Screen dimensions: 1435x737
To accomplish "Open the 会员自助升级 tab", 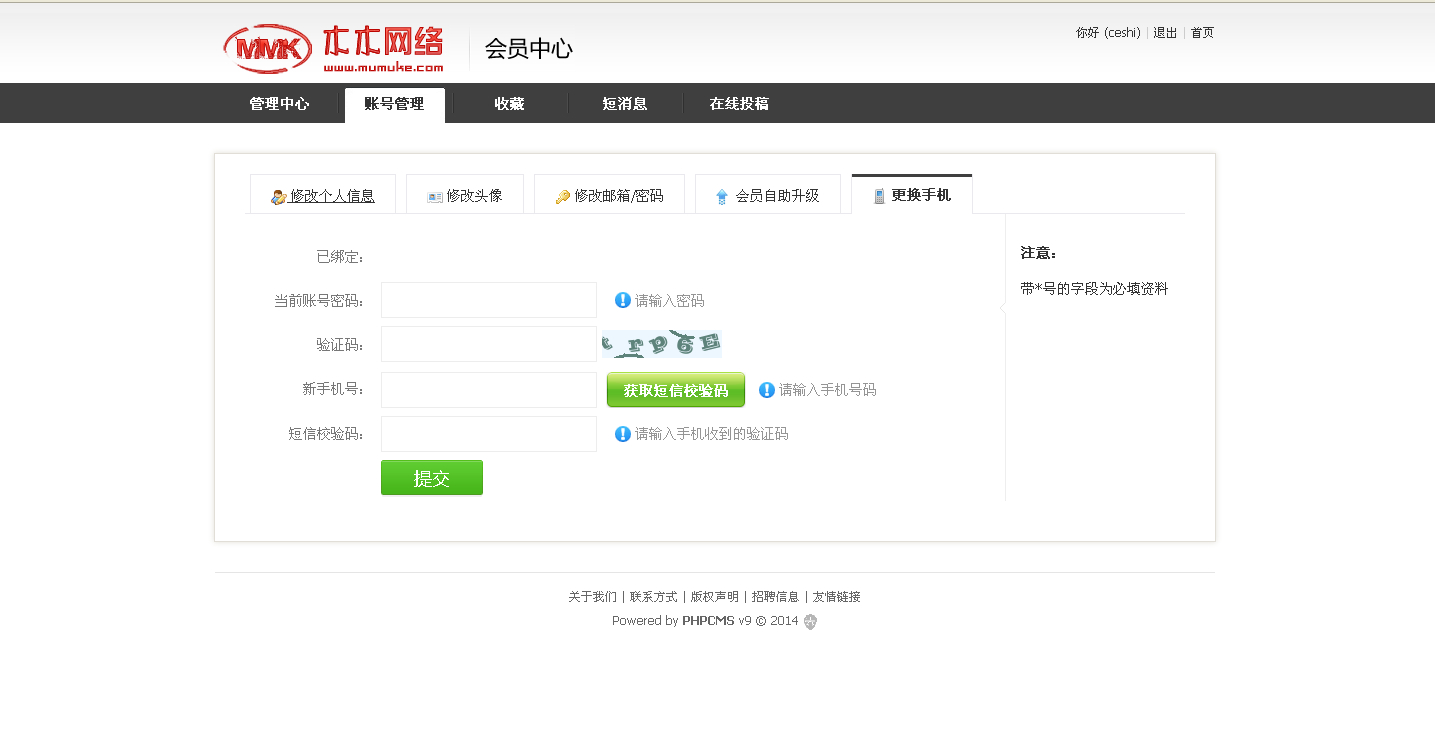I will point(767,195).
